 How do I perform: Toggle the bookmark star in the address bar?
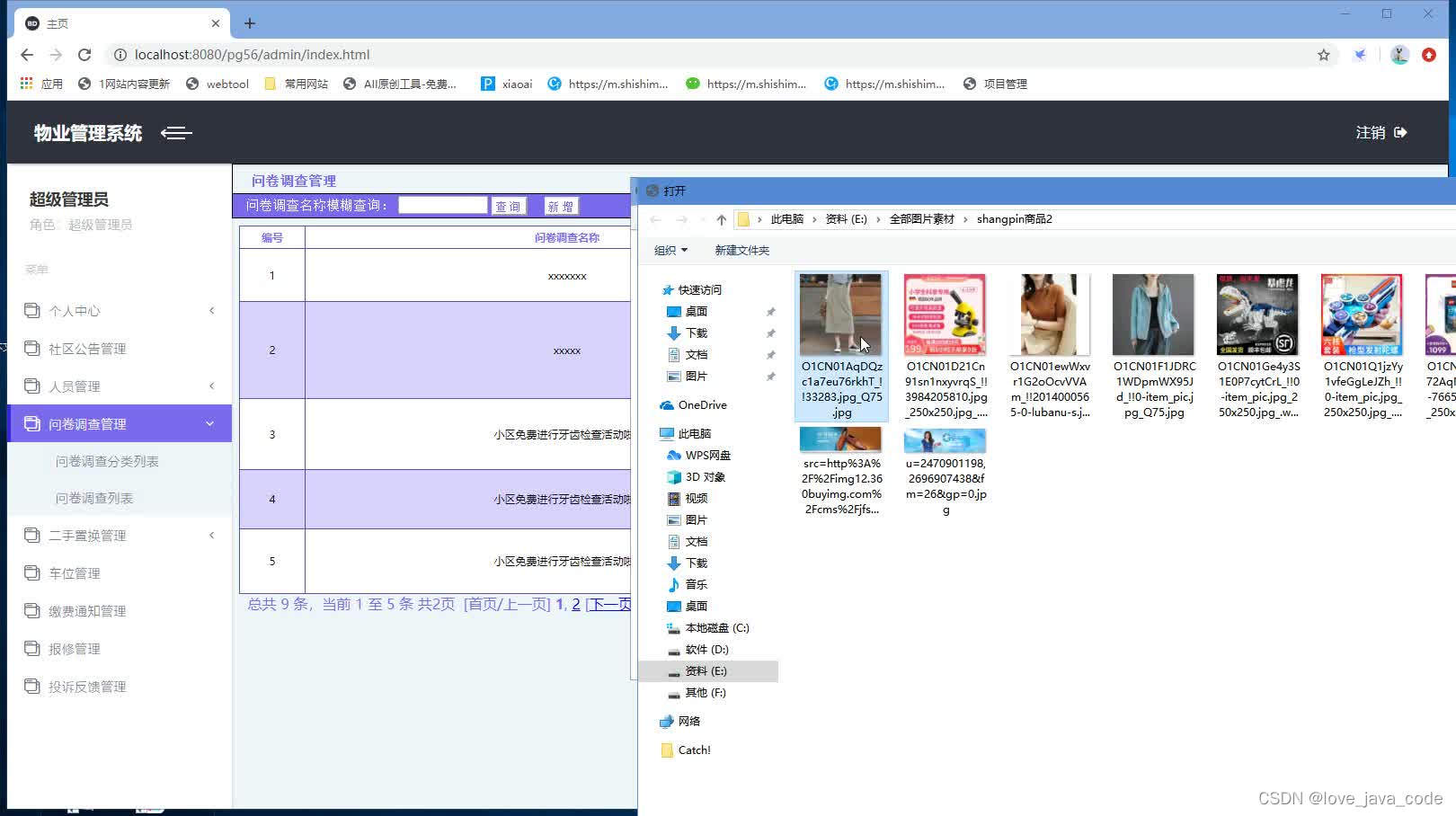1323,54
